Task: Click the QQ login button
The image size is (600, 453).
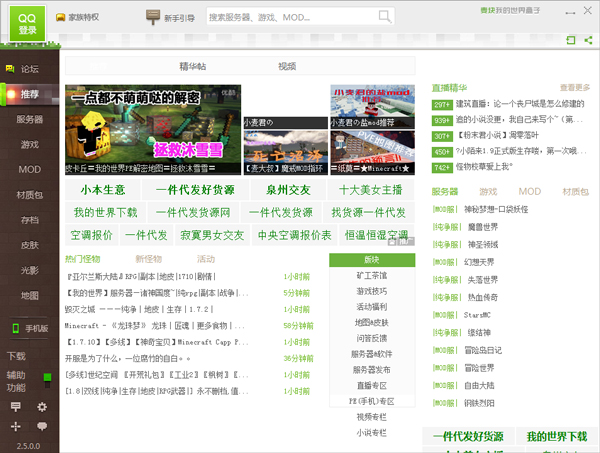Action: pos(27,22)
